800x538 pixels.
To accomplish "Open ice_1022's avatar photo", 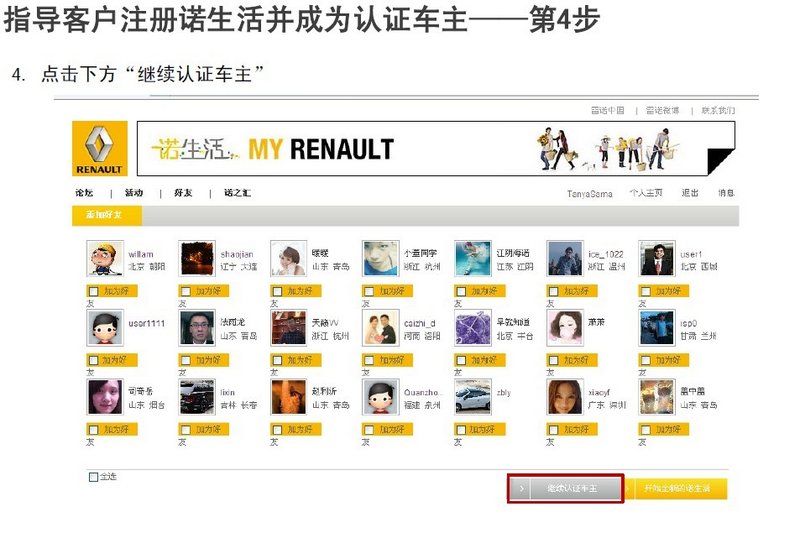I will [565, 258].
